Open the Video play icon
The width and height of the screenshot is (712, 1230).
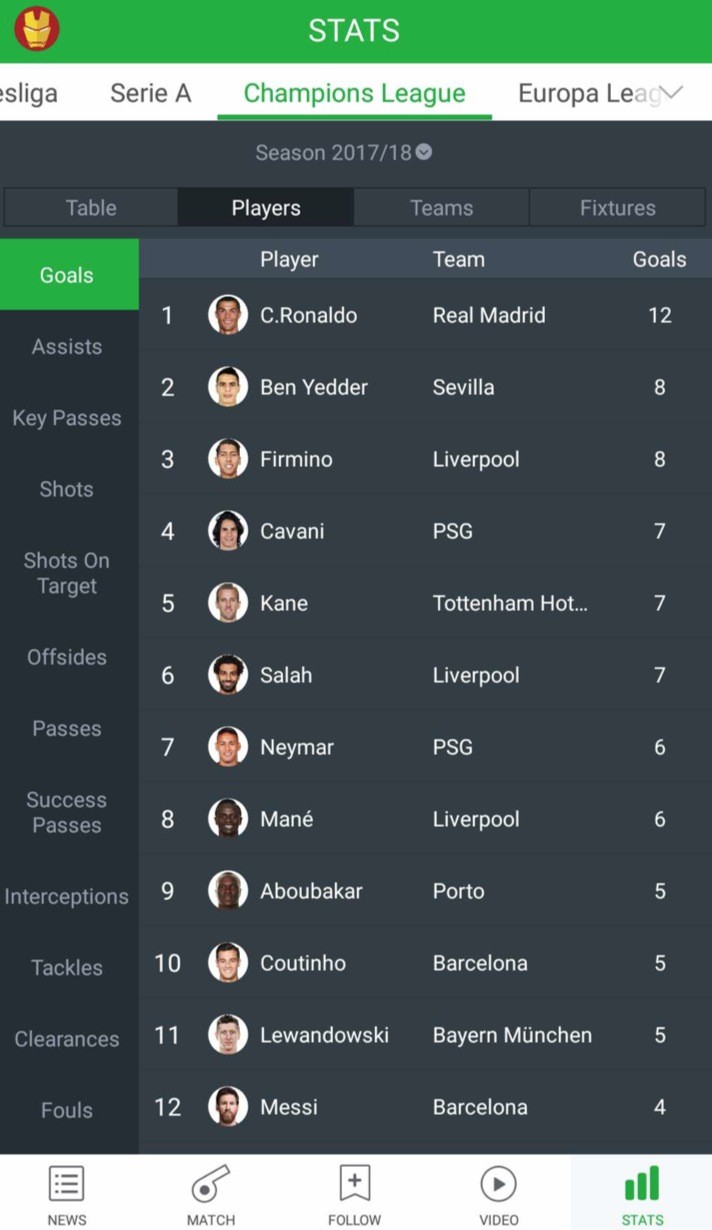click(x=498, y=1185)
